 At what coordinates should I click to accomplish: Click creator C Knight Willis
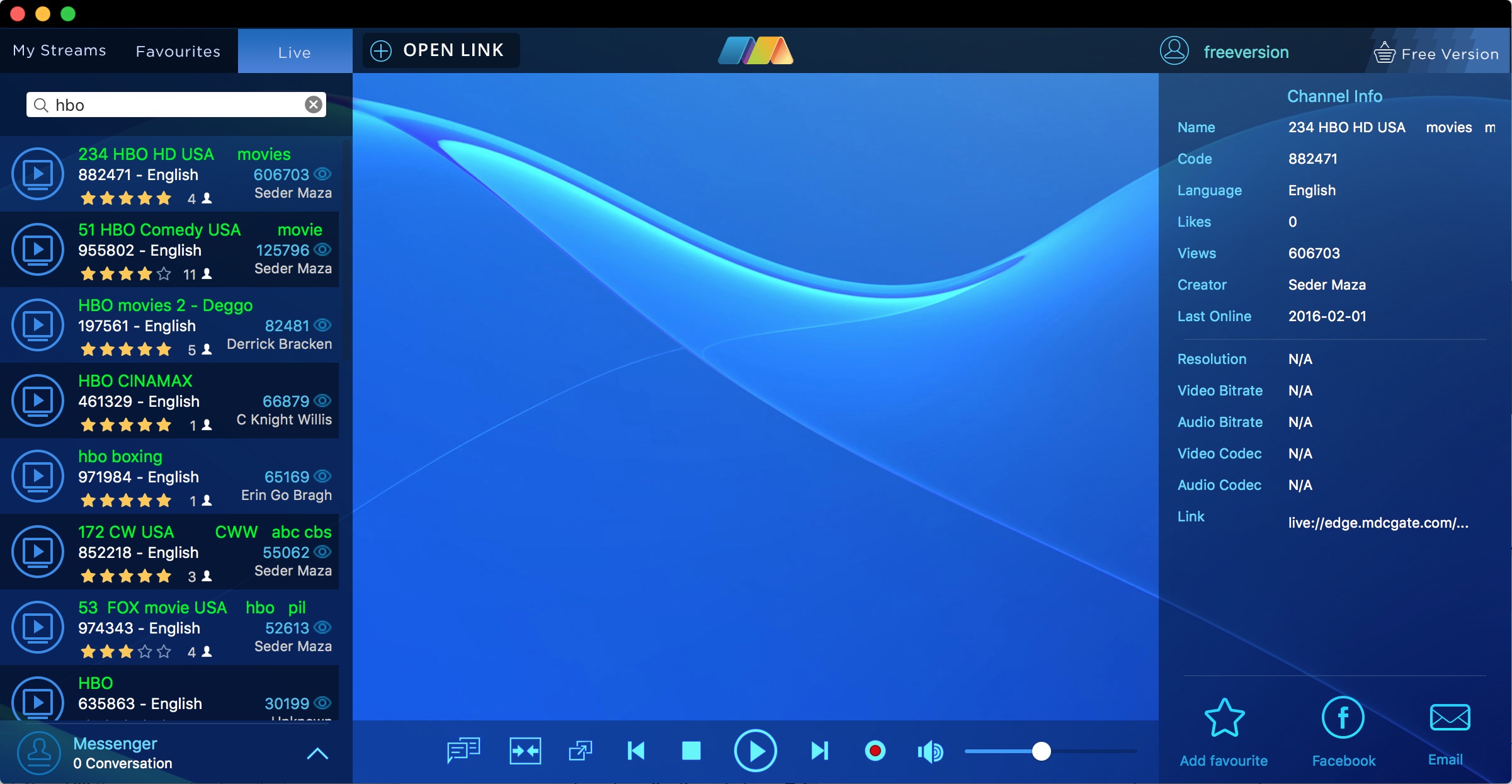coord(284,419)
